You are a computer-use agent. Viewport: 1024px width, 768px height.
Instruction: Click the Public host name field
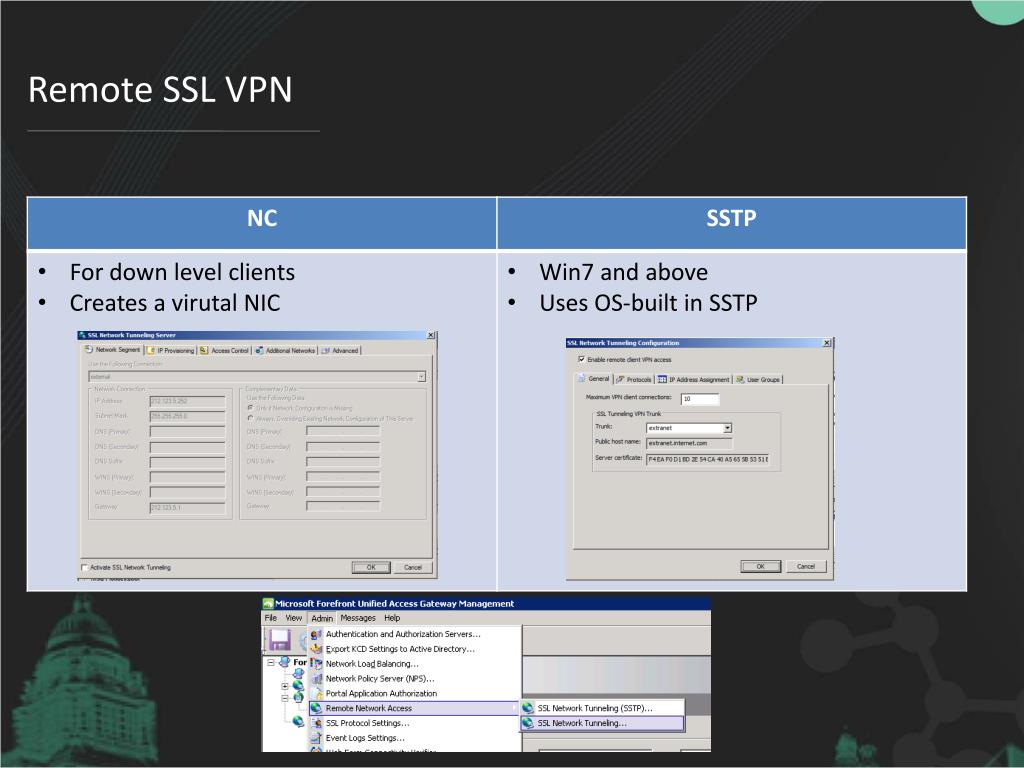(690, 443)
